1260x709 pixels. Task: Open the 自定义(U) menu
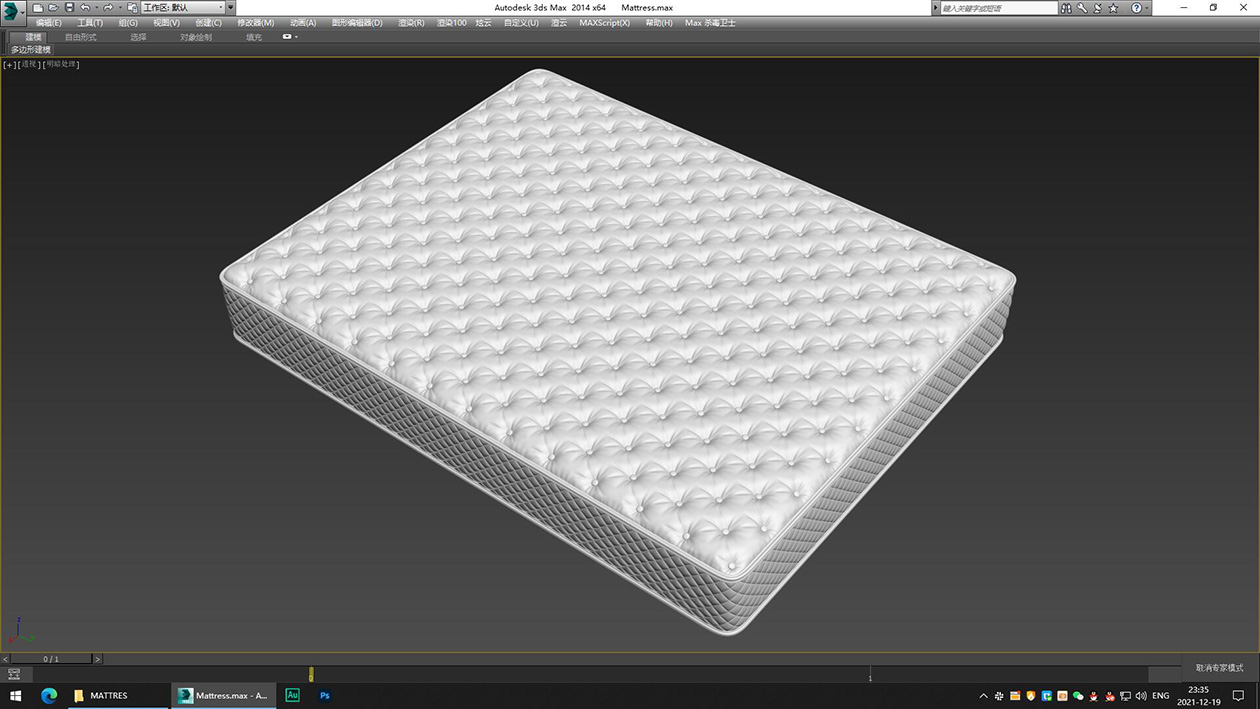(x=521, y=22)
